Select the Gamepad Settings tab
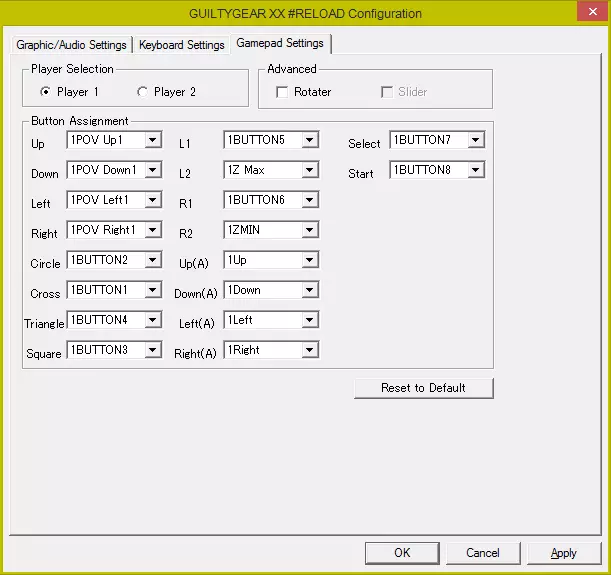This screenshot has height=575, width=611. 280,43
